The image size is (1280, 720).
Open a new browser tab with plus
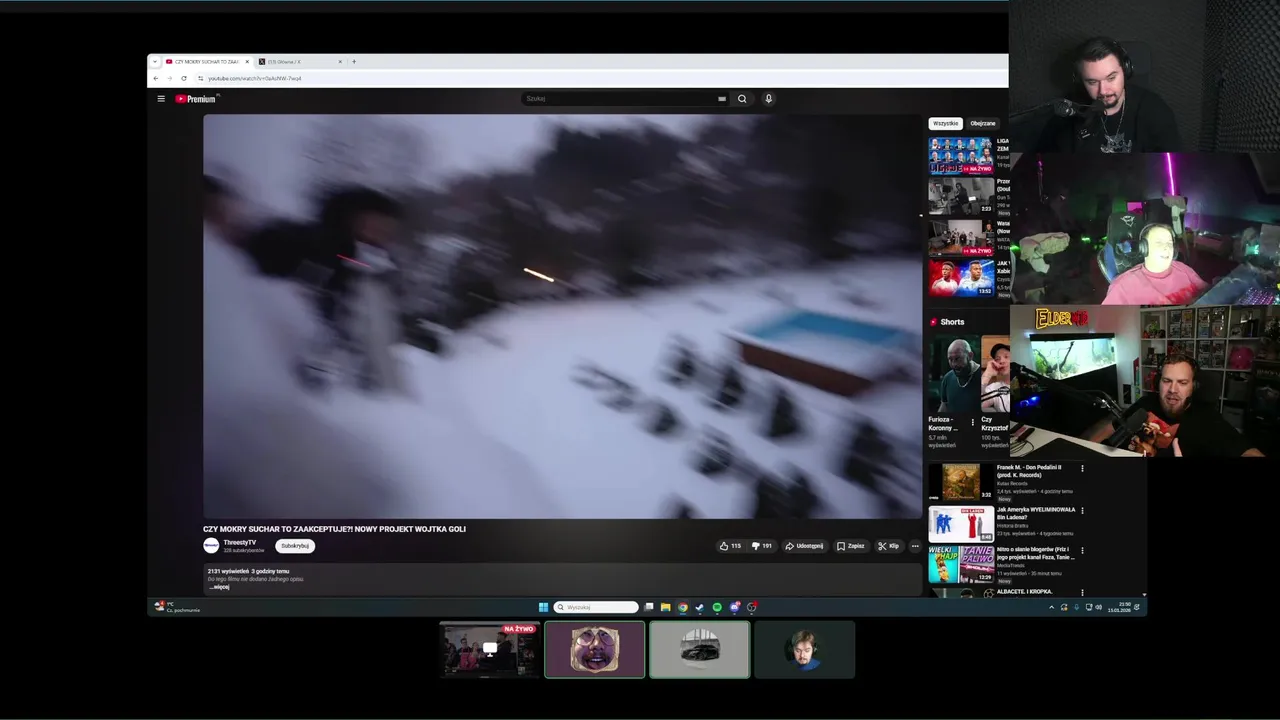click(354, 62)
